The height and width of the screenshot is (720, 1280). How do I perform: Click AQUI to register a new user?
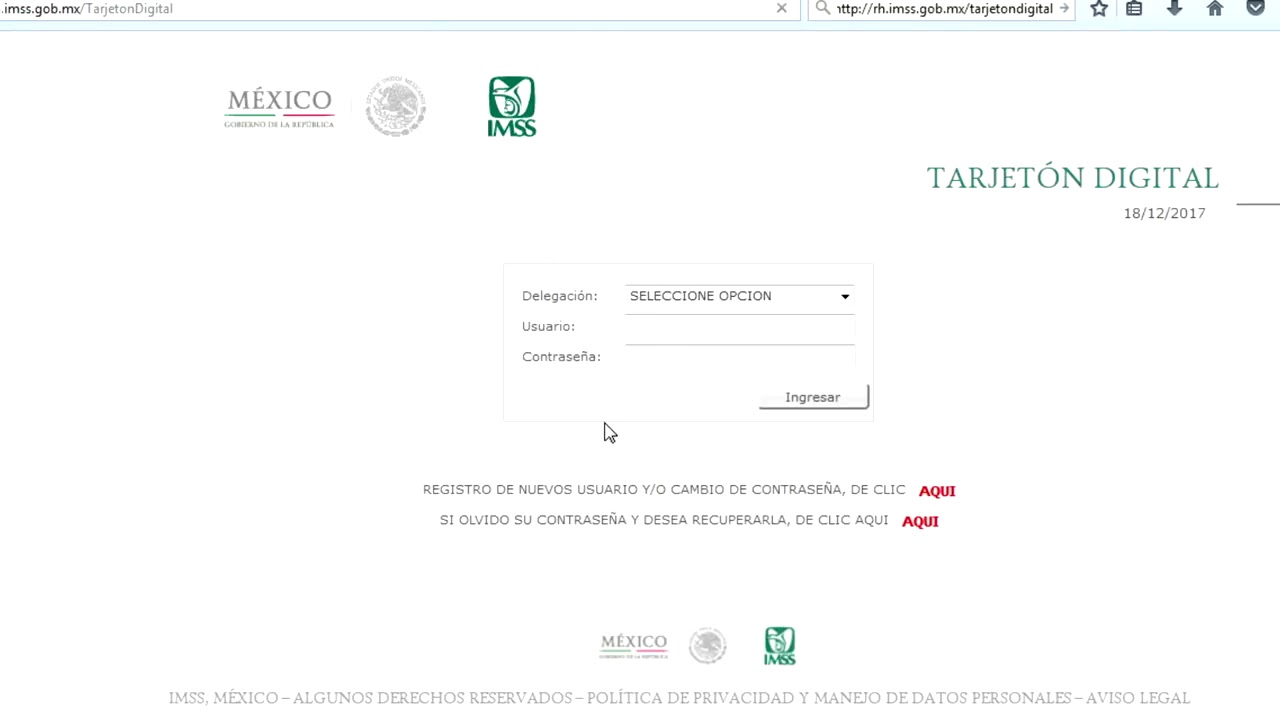937,491
